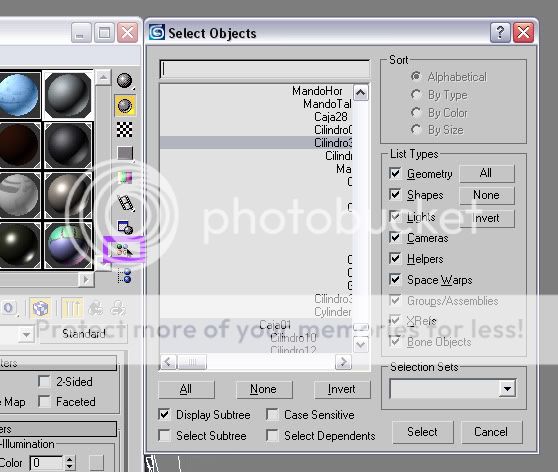Click the Select by Material icon
The height and width of the screenshot is (472, 558).
pos(124,250)
